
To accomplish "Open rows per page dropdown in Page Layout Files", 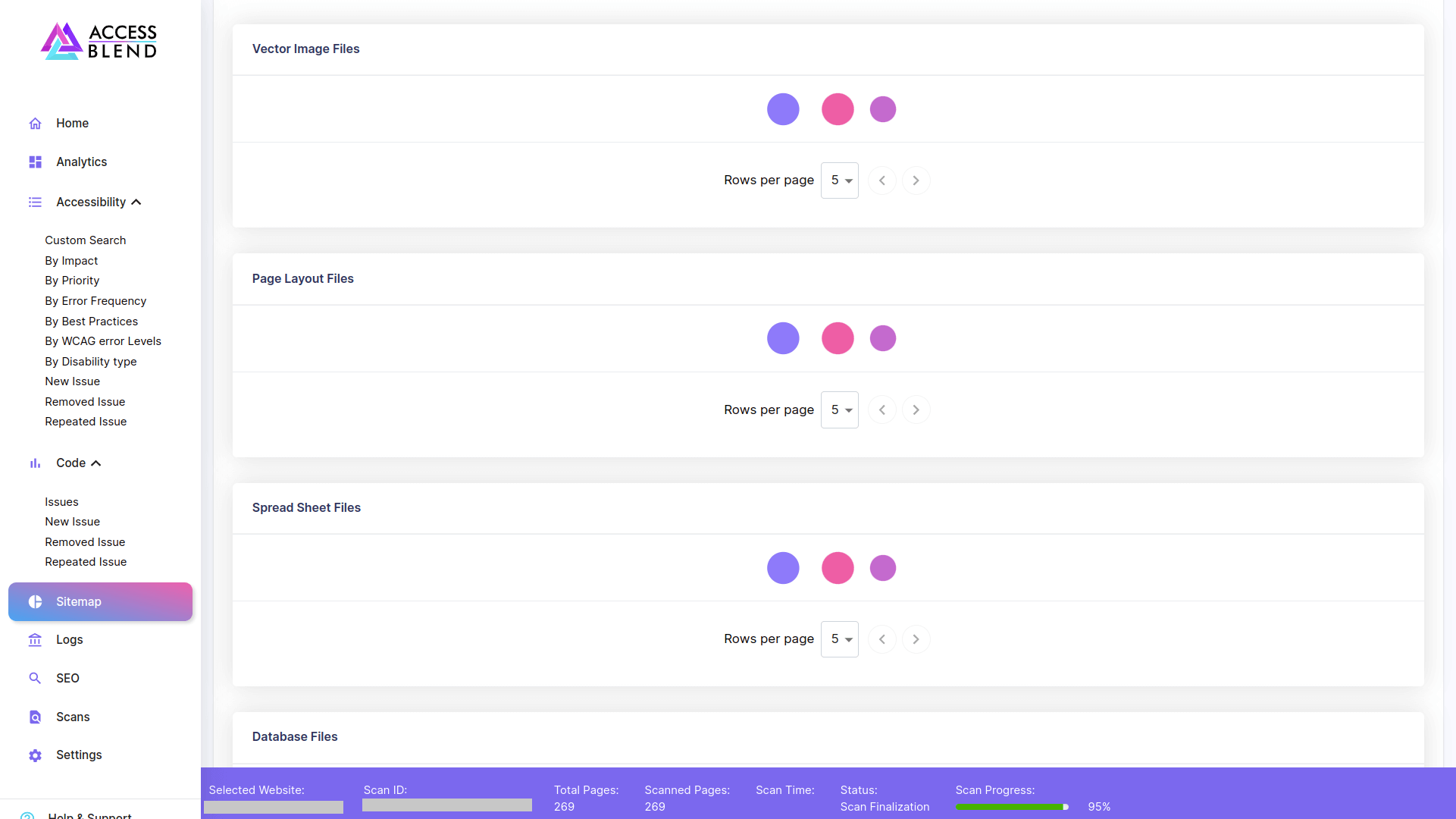I will click(x=840, y=410).
